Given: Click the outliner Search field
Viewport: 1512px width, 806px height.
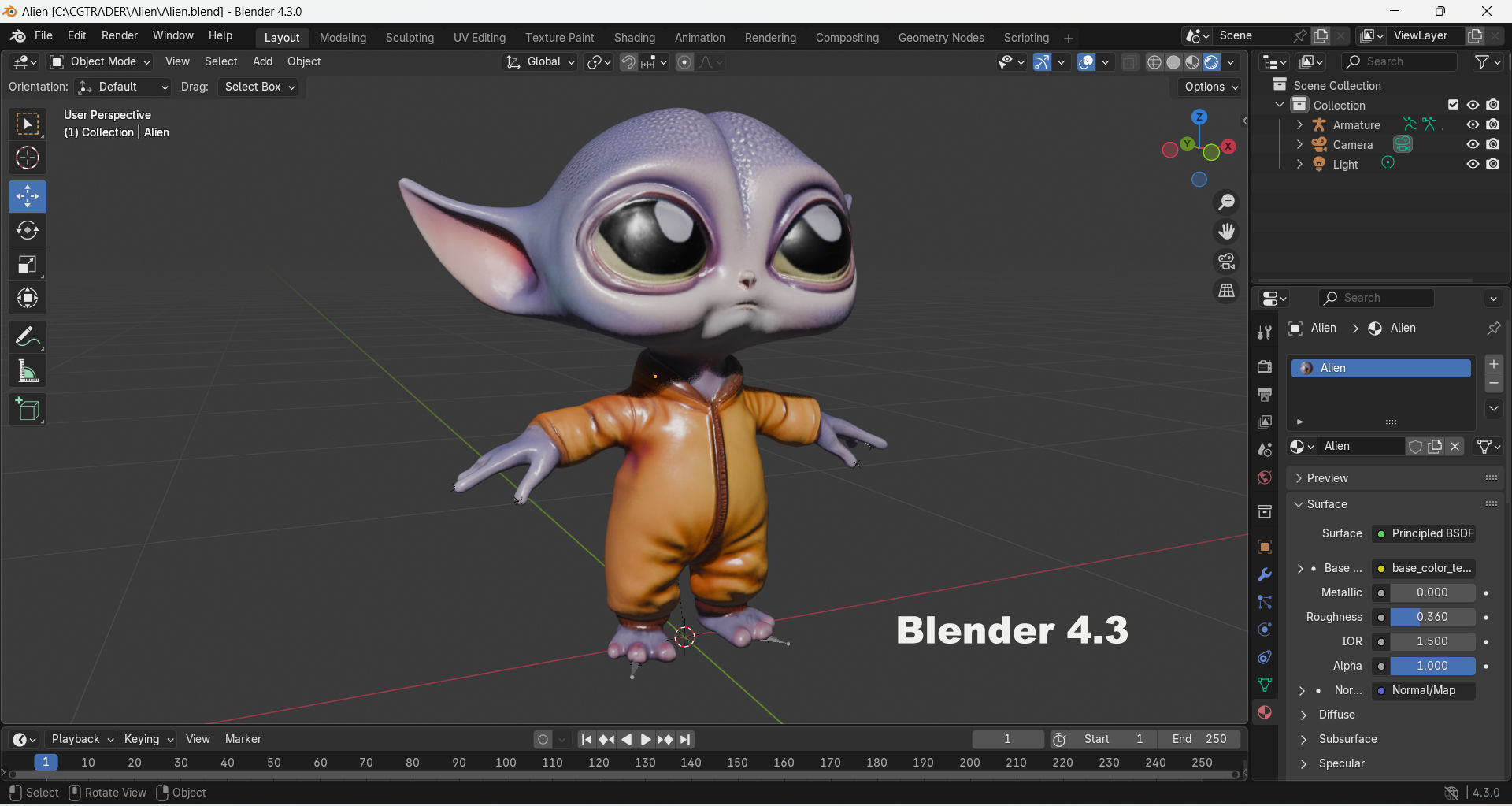Looking at the screenshot, I should (x=1399, y=61).
